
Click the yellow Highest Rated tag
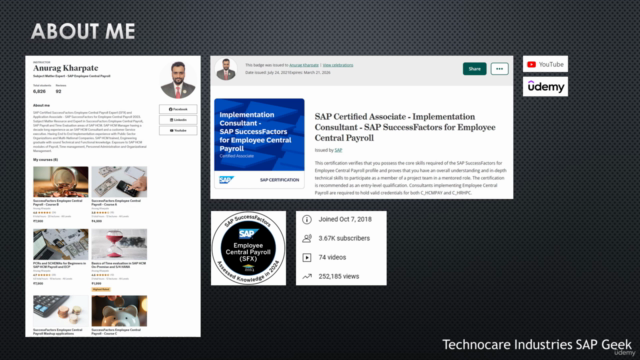click(x=101, y=289)
